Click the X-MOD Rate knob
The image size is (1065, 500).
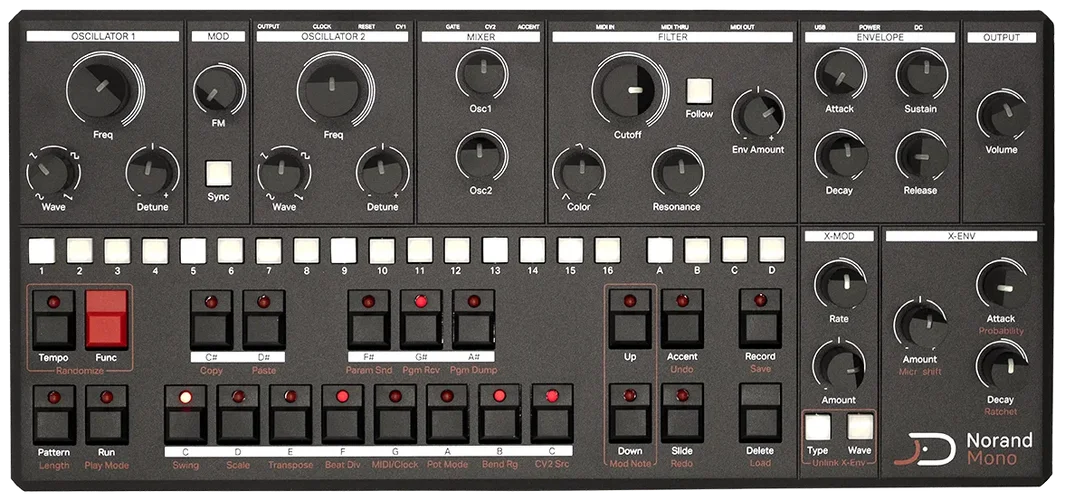click(x=840, y=283)
